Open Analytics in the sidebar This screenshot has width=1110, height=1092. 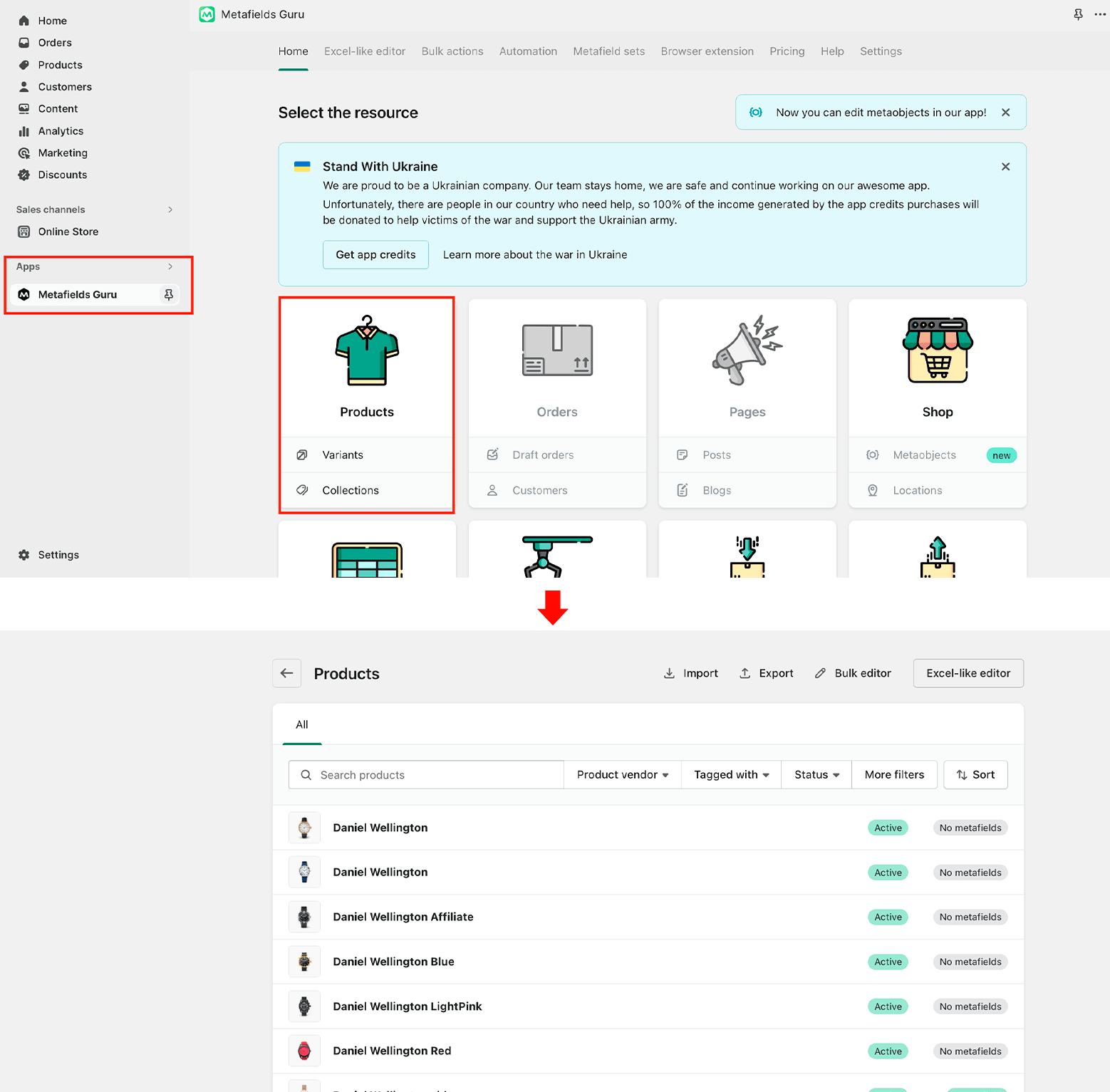pos(61,131)
